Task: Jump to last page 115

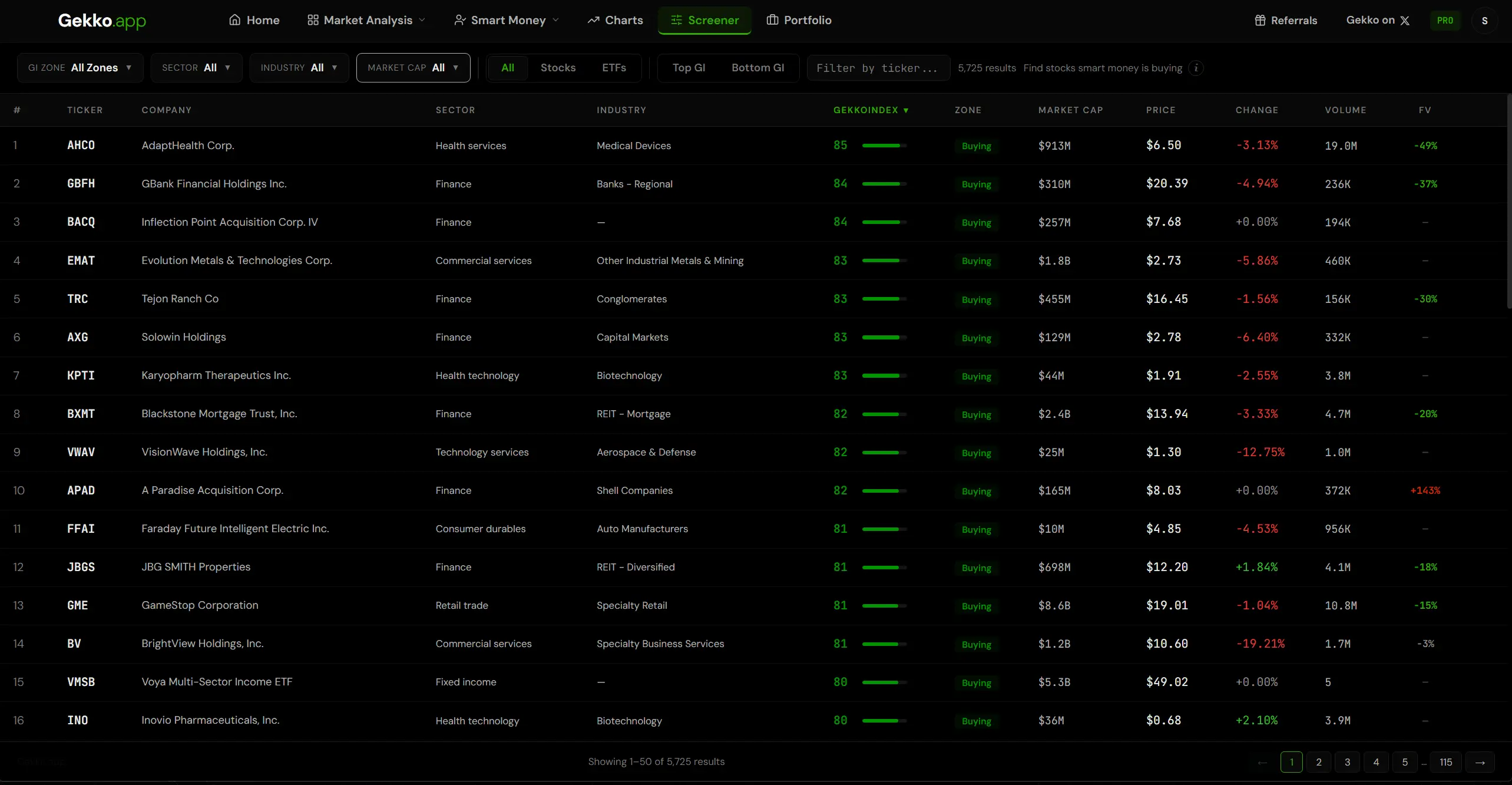Action: 1445,762
